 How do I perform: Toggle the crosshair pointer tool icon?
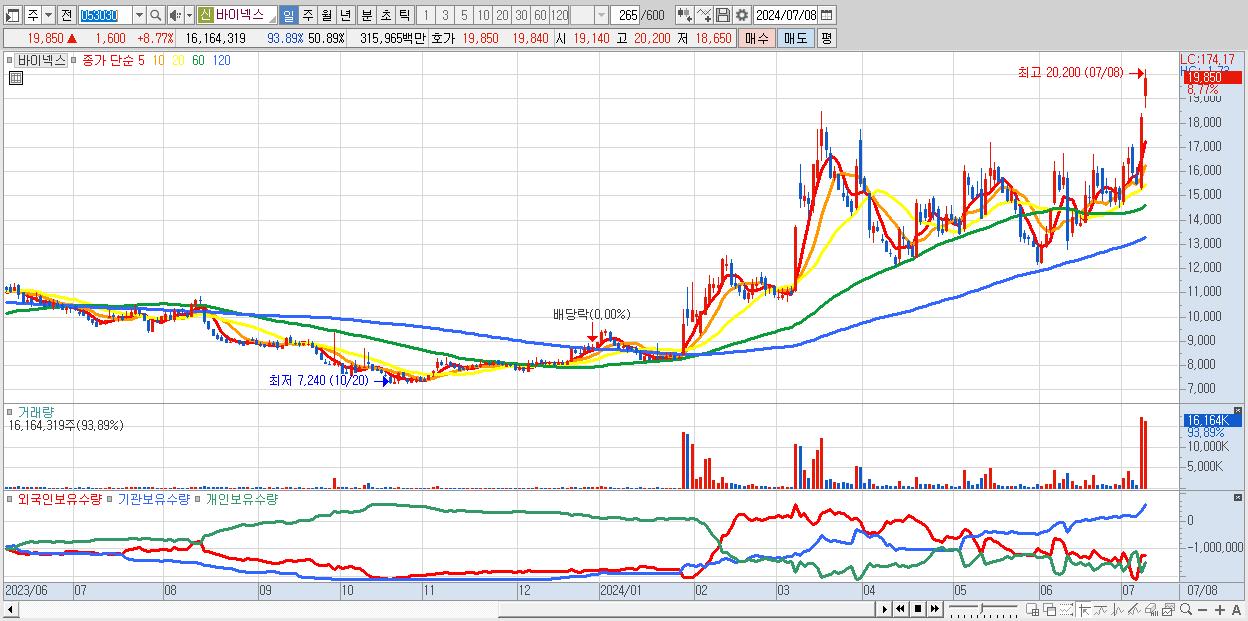pos(1084,610)
